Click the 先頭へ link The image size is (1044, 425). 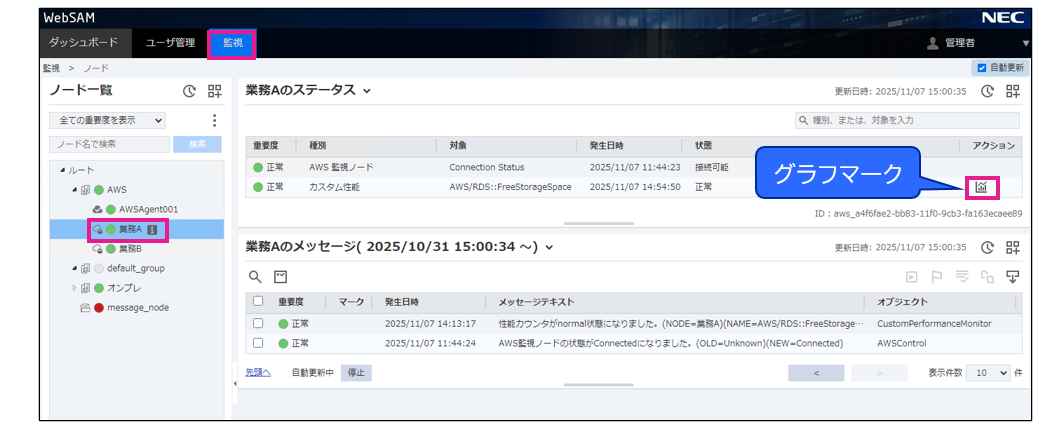point(258,372)
